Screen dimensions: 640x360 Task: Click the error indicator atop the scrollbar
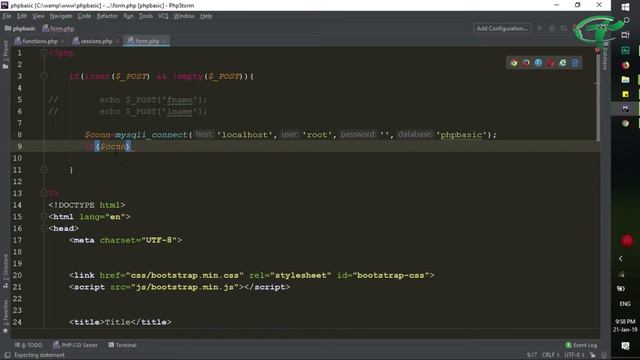(x=597, y=50)
